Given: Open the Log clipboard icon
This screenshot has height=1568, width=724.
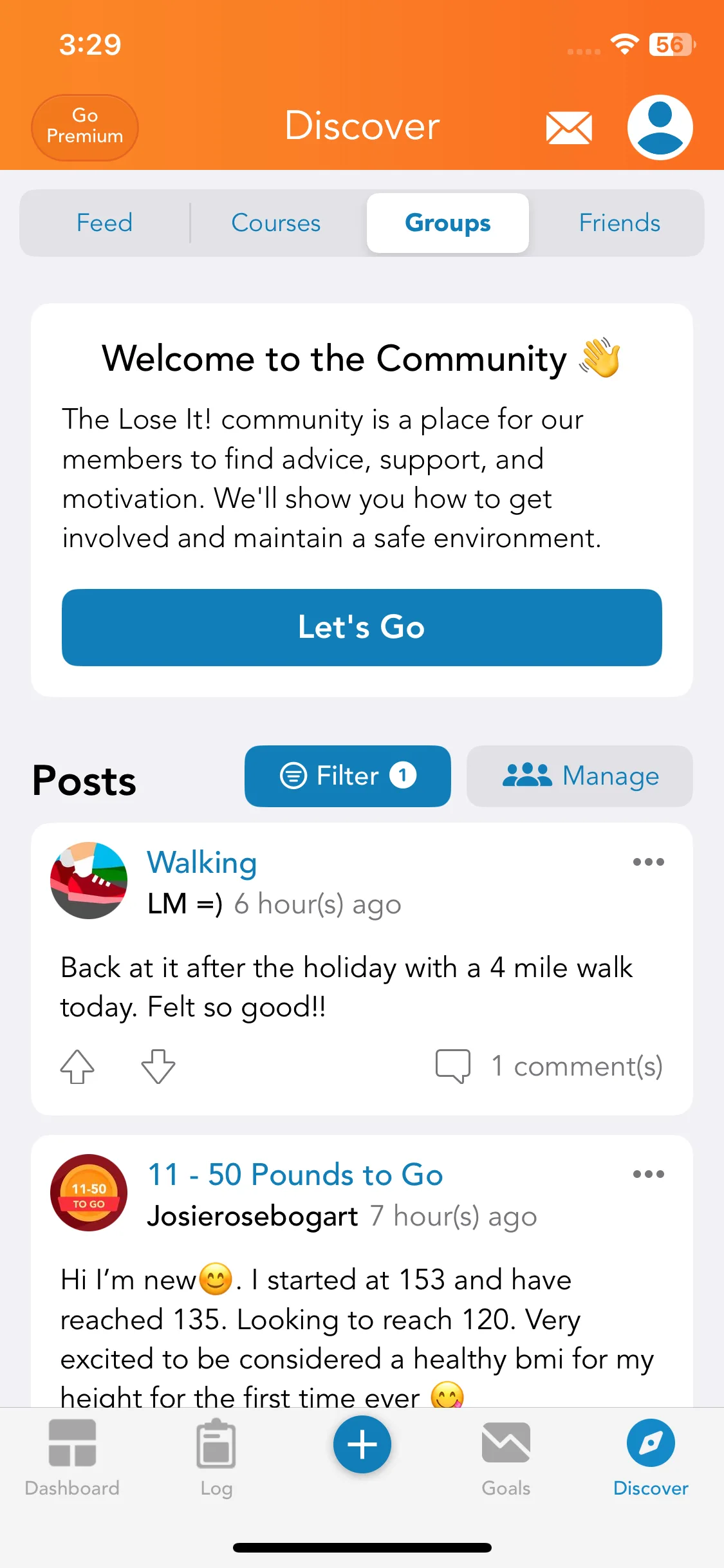Looking at the screenshot, I should tap(216, 1444).
